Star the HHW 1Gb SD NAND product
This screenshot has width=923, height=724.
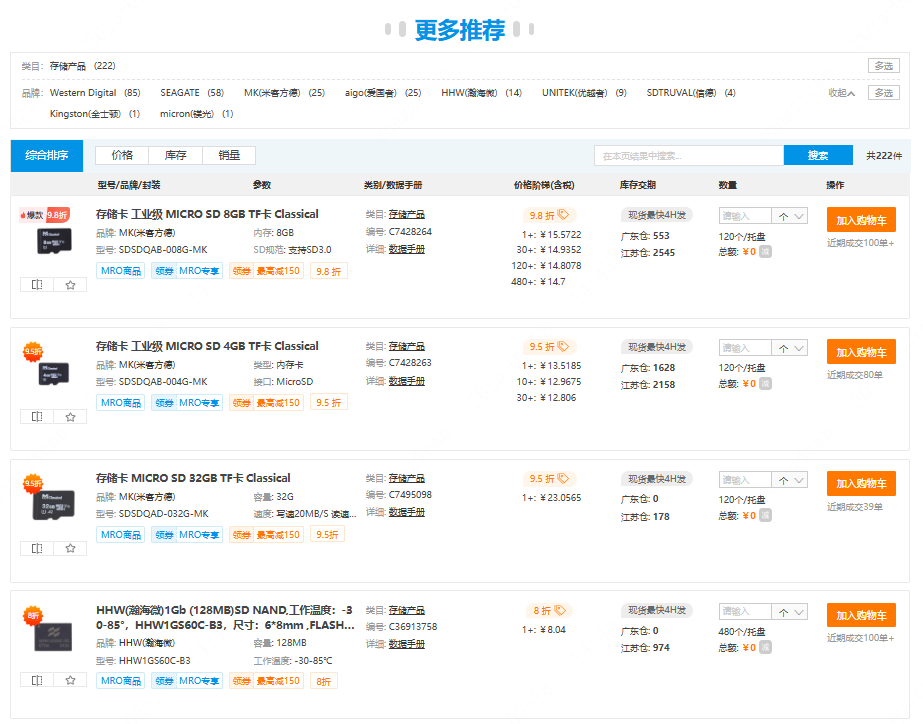click(x=70, y=680)
